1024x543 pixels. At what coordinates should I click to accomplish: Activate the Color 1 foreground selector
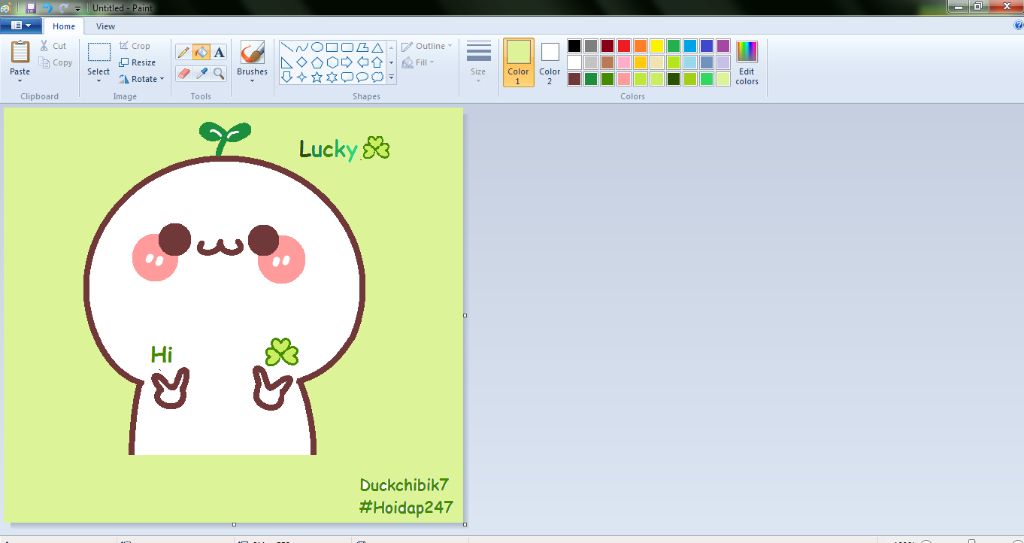coord(519,61)
